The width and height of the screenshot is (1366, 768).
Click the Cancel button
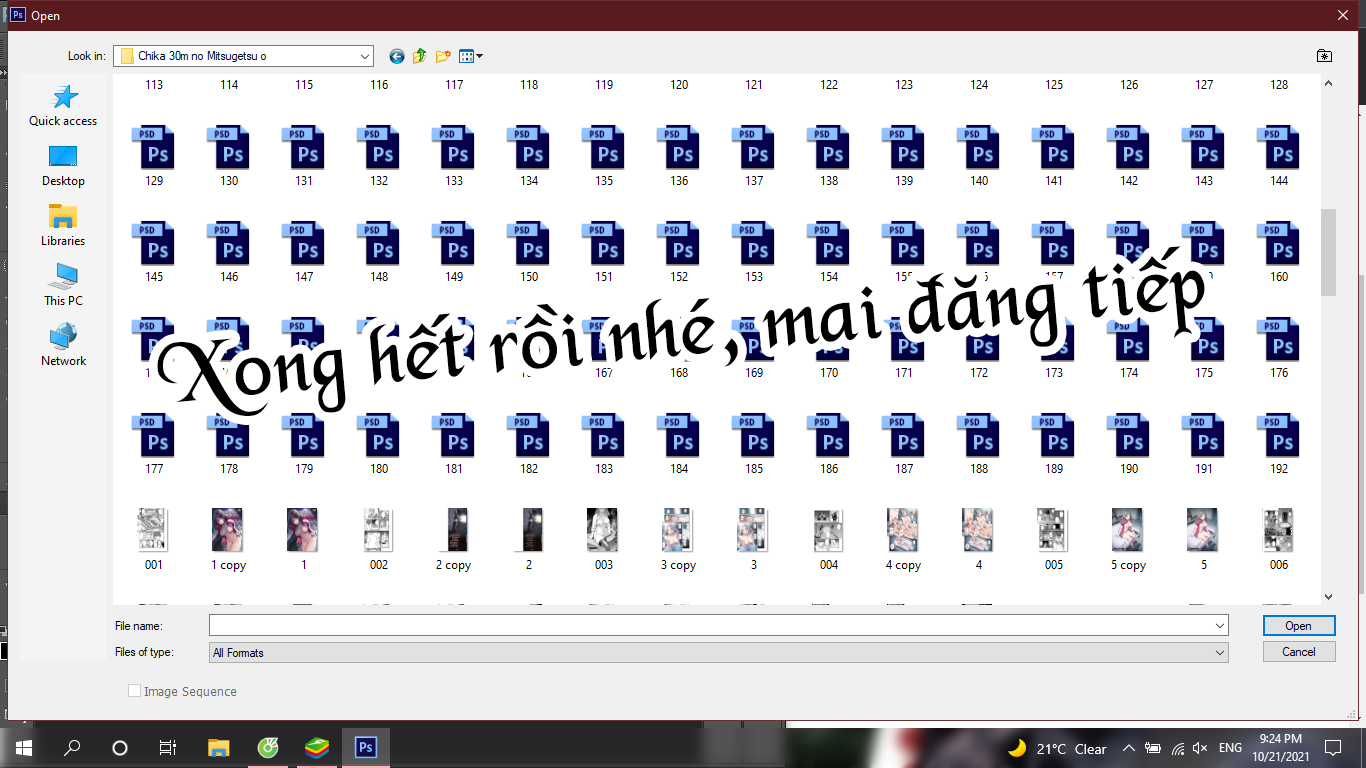pos(1298,651)
